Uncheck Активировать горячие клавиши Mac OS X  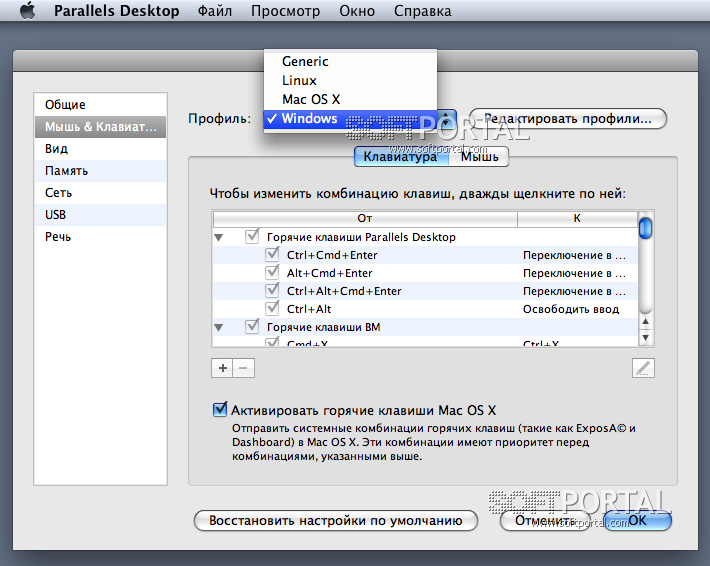click(x=220, y=410)
